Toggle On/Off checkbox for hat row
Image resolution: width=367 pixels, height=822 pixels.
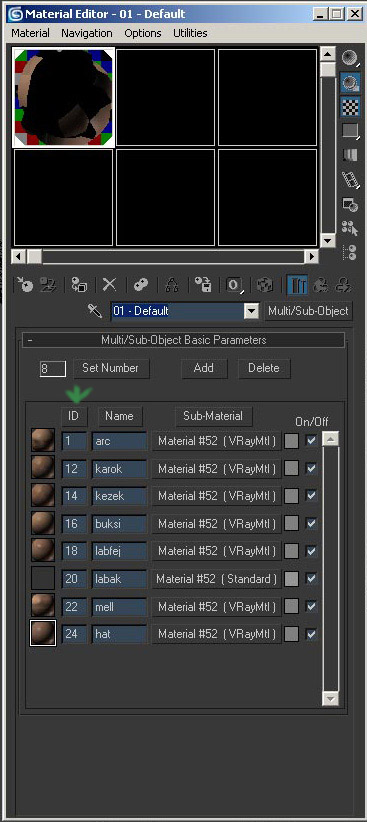pyautogui.click(x=311, y=634)
